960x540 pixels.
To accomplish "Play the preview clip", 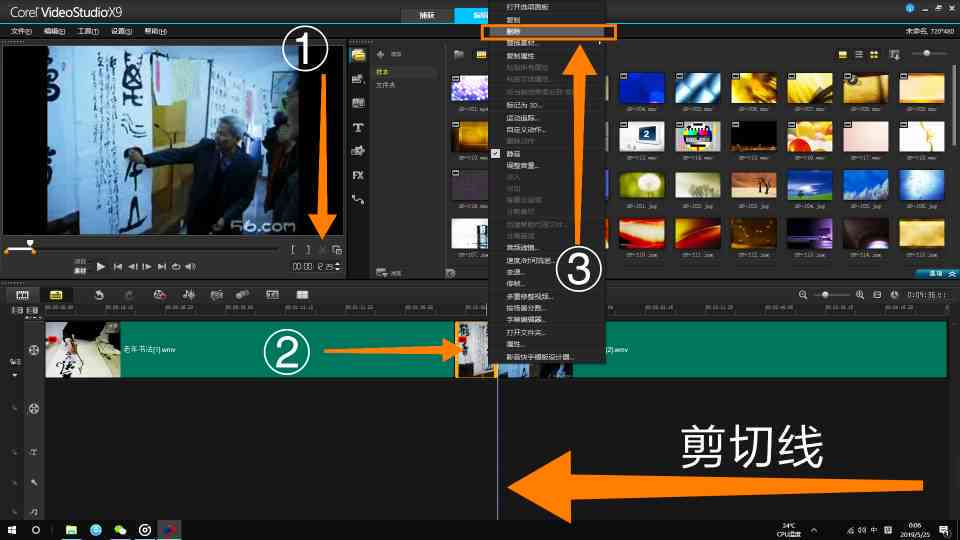I will coord(100,267).
